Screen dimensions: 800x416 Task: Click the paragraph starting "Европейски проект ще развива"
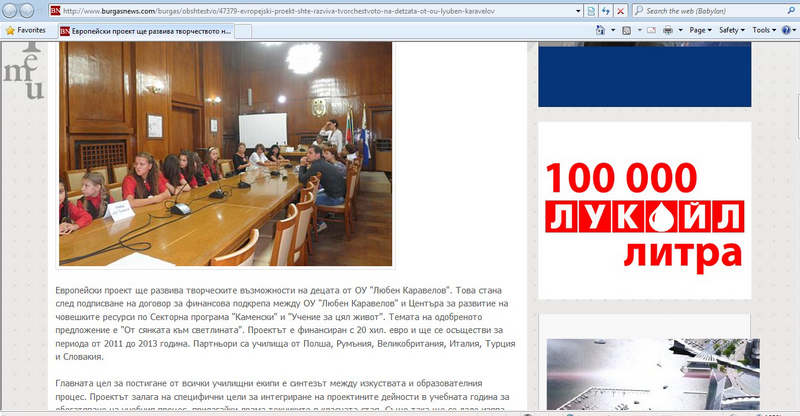tap(285, 323)
